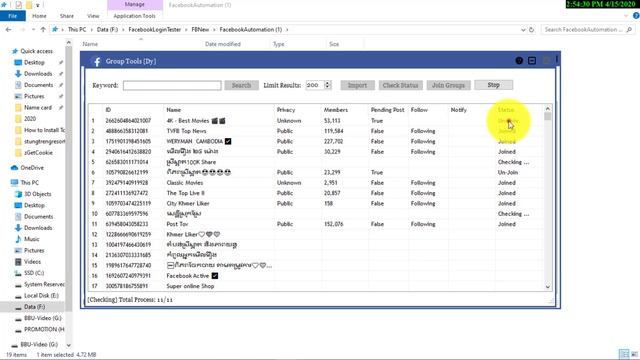The width and height of the screenshot is (640, 360).
Task: Open System Reserved drive in navigation pane
Action: pyautogui.click(x=44, y=284)
